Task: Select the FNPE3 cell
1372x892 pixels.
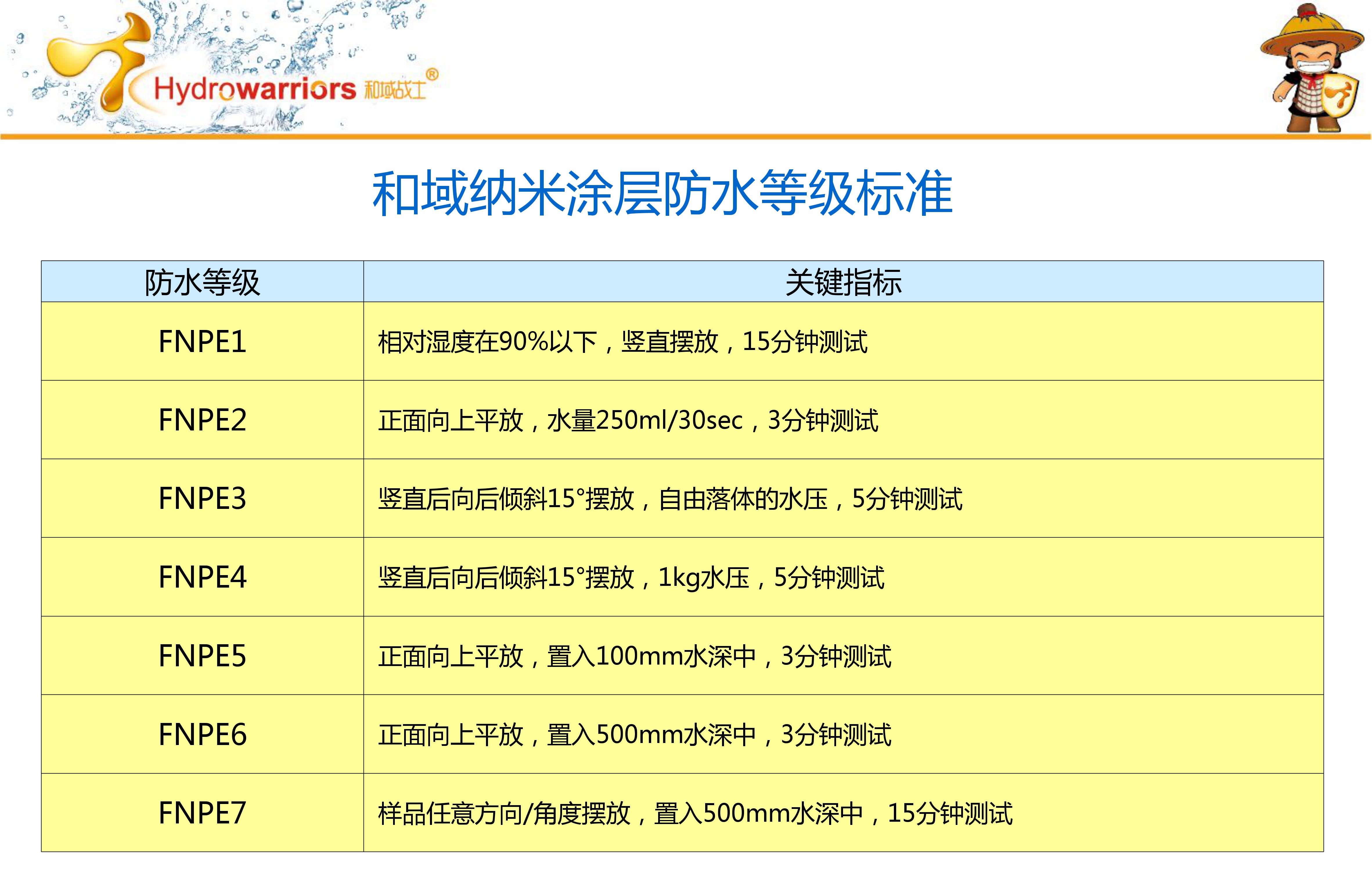Action: 202,498
